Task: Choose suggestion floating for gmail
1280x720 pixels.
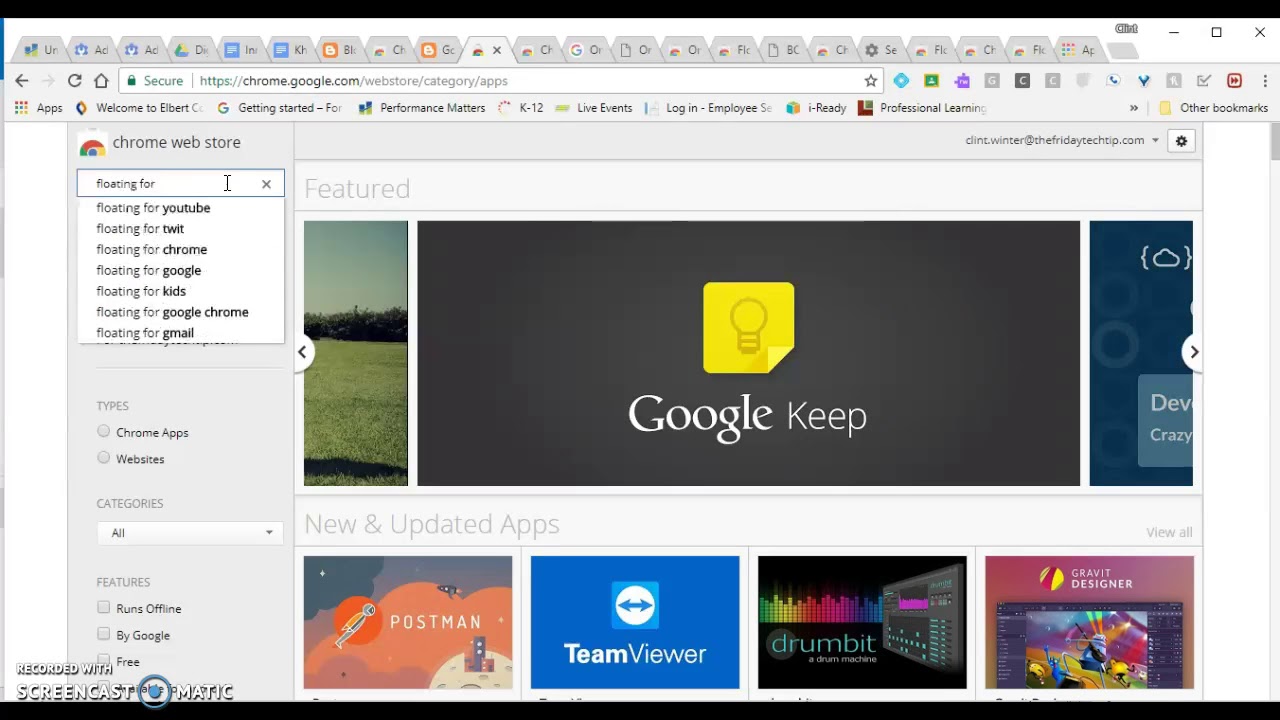Action: click(181, 333)
